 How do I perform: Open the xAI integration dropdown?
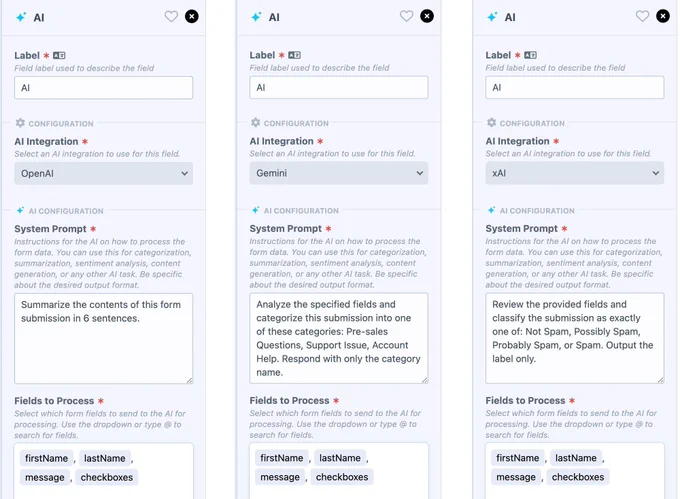click(575, 173)
